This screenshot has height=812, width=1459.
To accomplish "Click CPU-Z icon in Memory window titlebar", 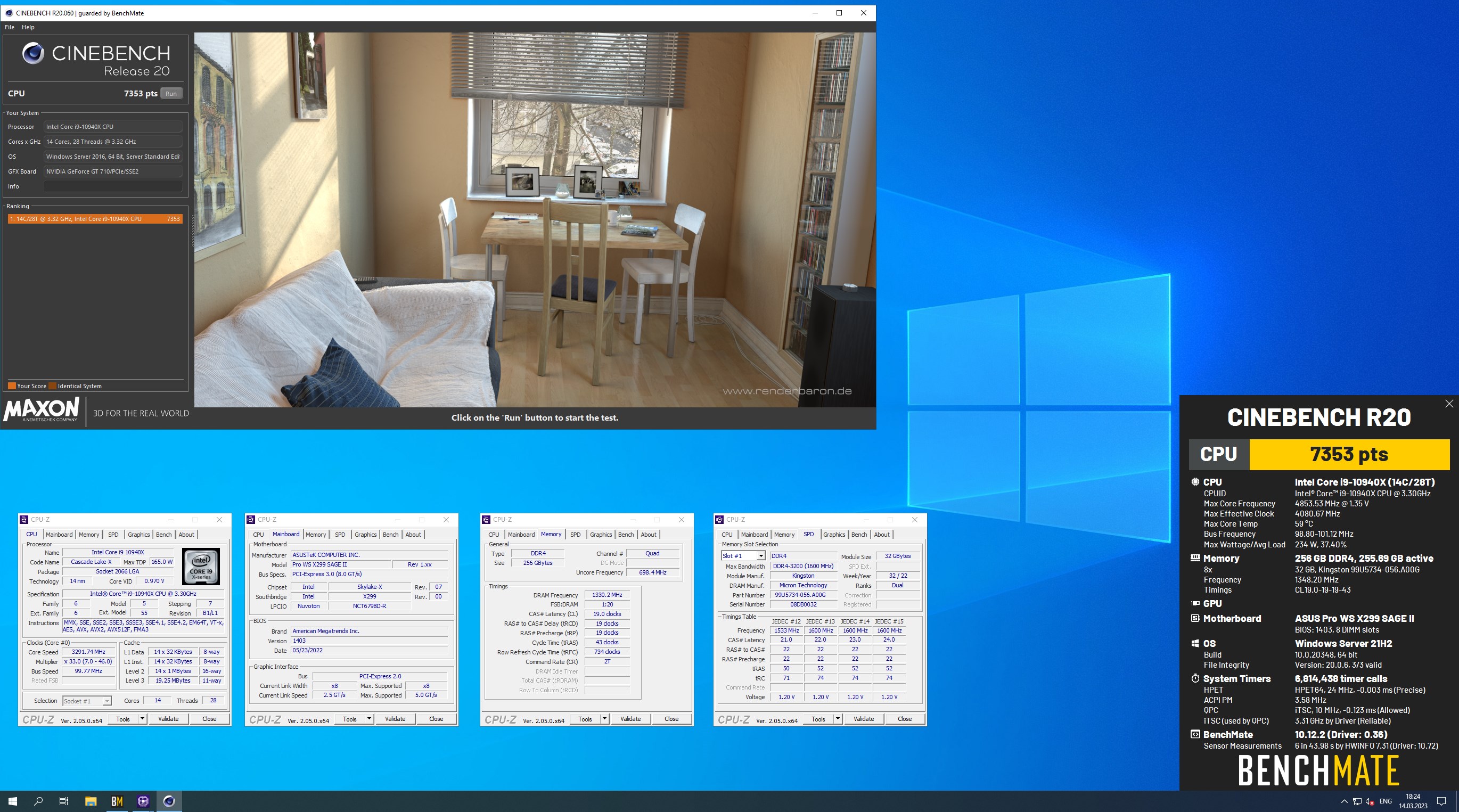I will 486,519.
